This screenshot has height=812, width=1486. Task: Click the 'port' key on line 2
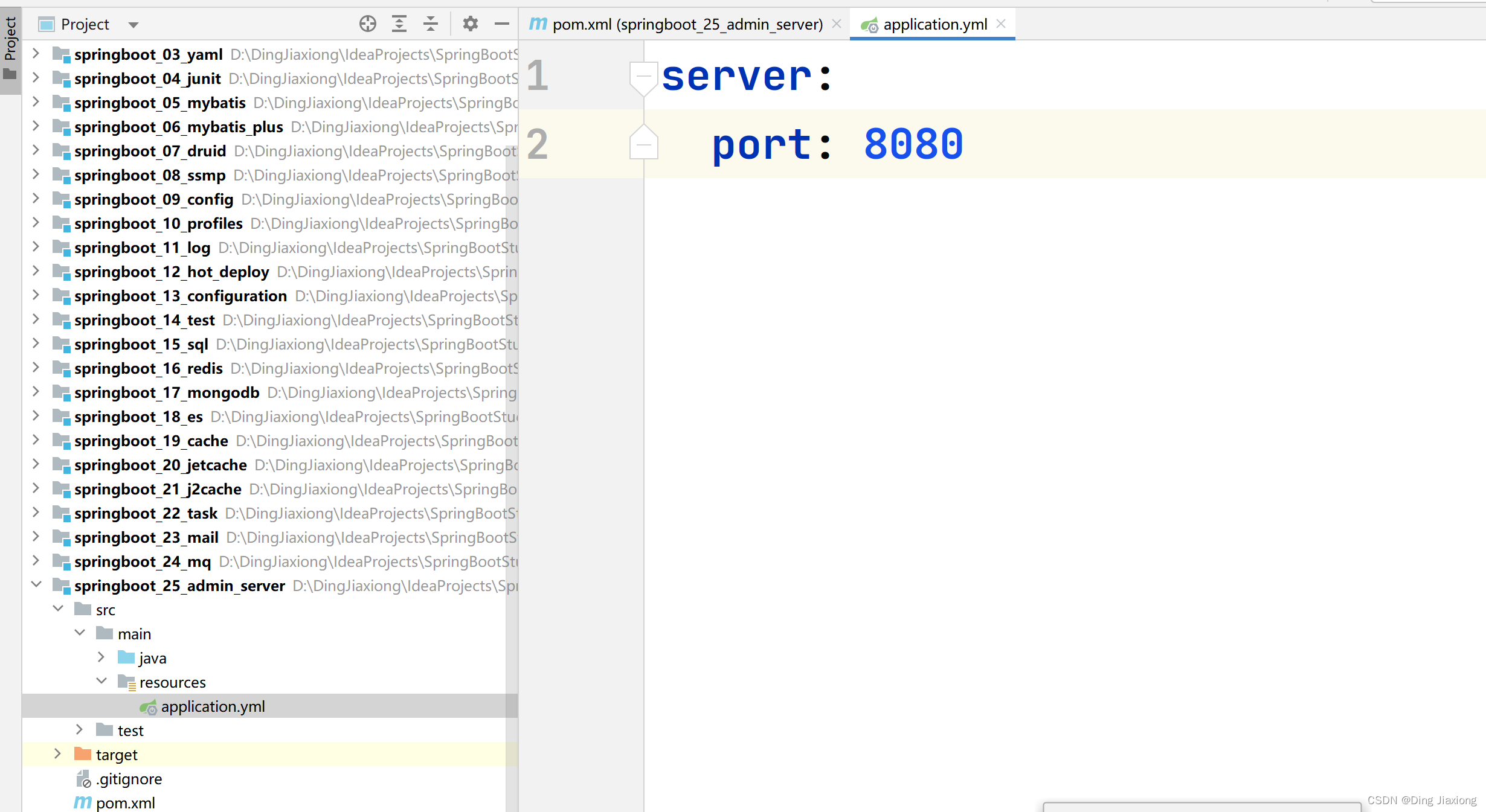click(762, 145)
